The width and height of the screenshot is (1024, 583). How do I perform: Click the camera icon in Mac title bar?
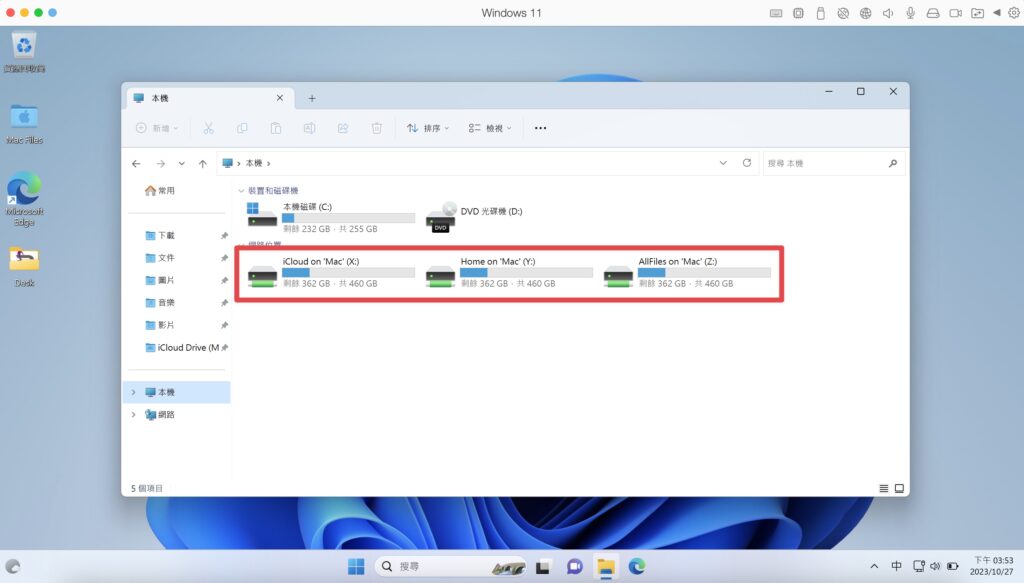point(955,12)
